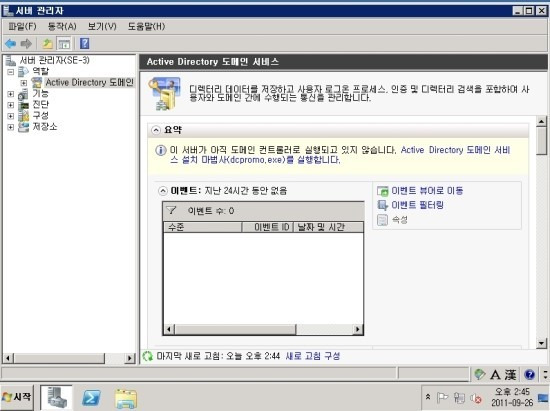The image size is (550, 411).
Task: Expand the 저장소 tree node
Action: click(x=11, y=127)
